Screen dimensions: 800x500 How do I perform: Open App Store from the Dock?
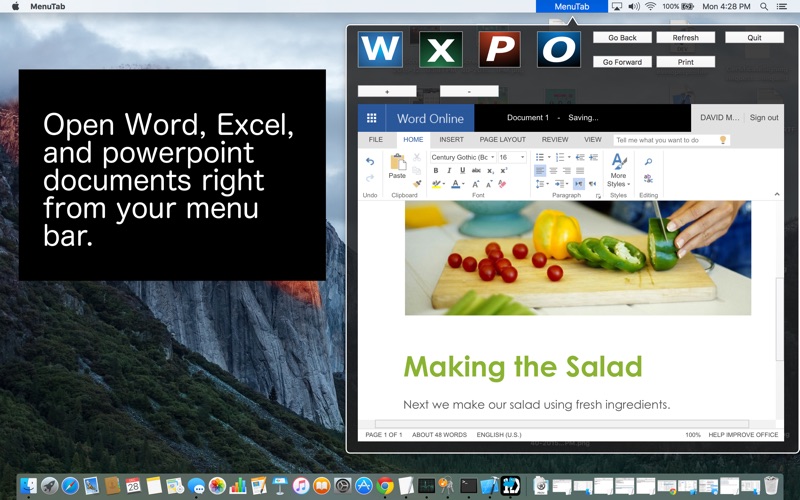[x=364, y=485]
